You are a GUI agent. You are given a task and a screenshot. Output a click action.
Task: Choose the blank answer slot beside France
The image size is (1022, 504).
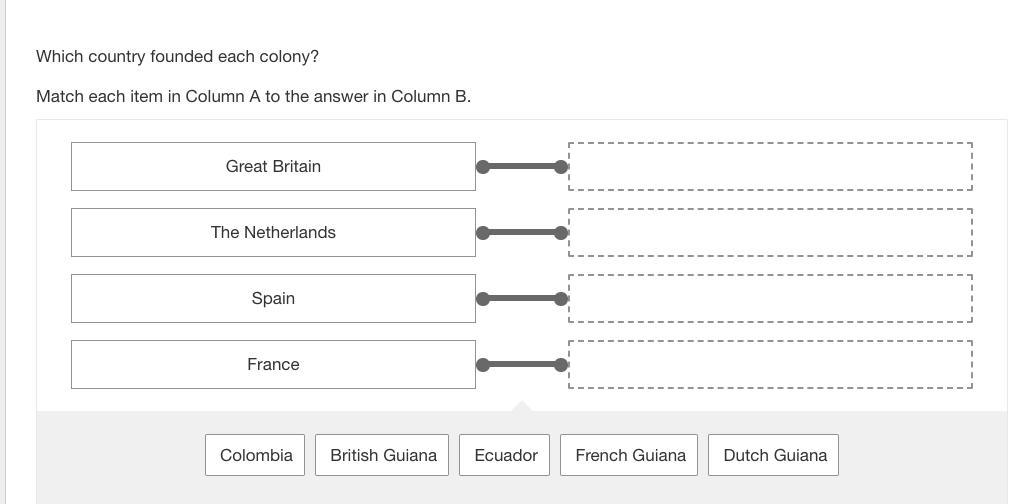pyautogui.click(x=770, y=364)
